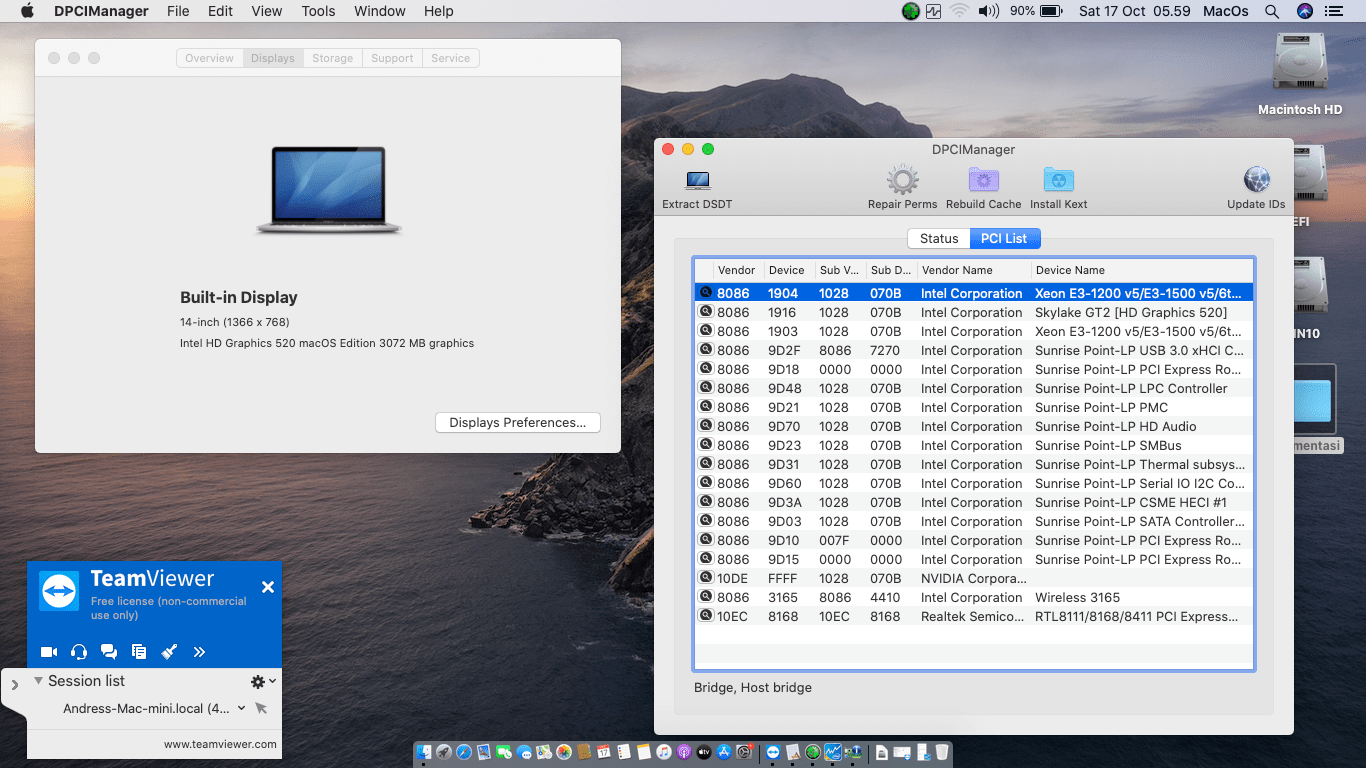Select the Wireless 3165 device row
The image size is (1366, 768).
[x=972, y=598]
